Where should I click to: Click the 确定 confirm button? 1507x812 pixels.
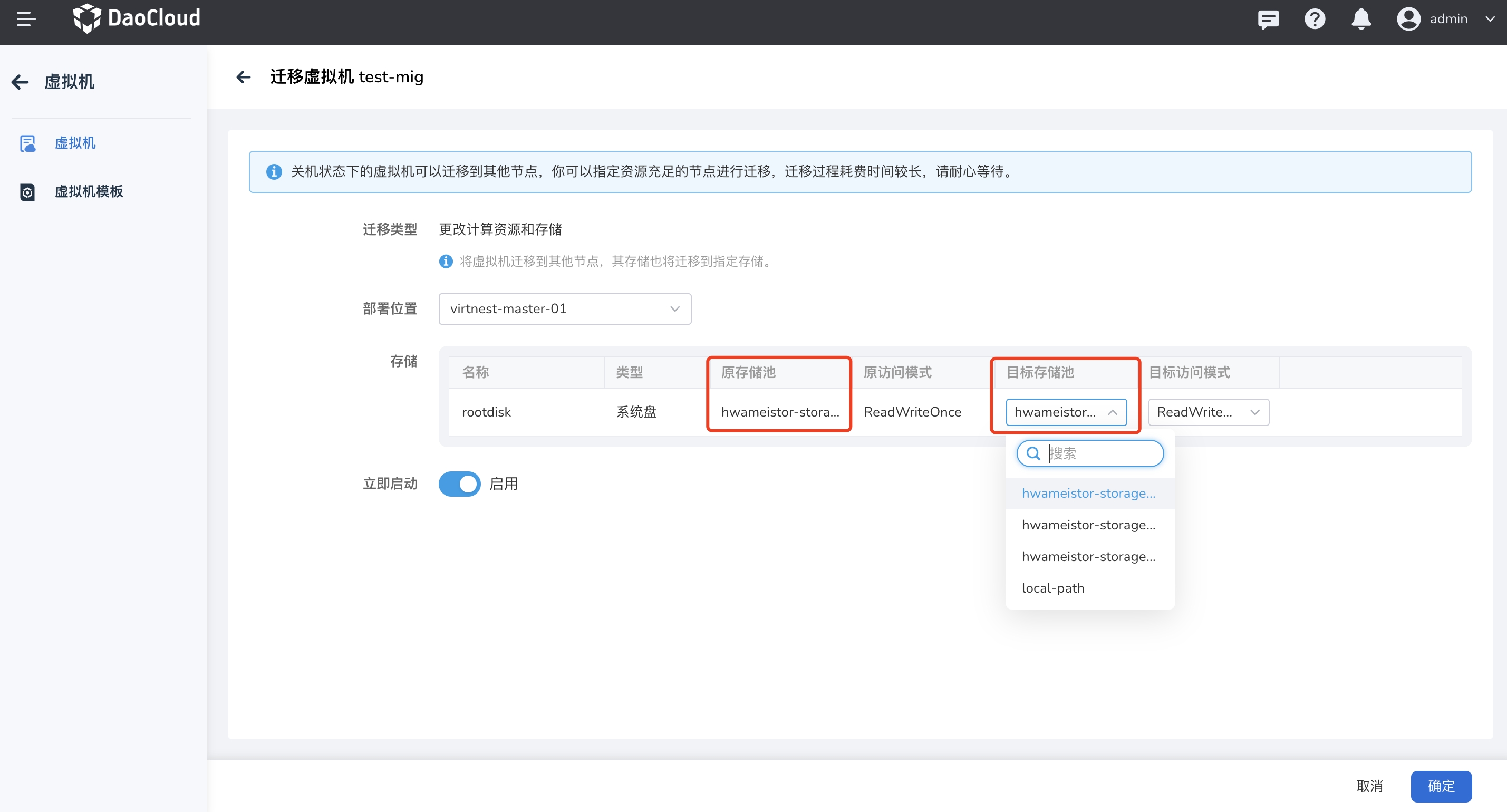pyautogui.click(x=1441, y=786)
